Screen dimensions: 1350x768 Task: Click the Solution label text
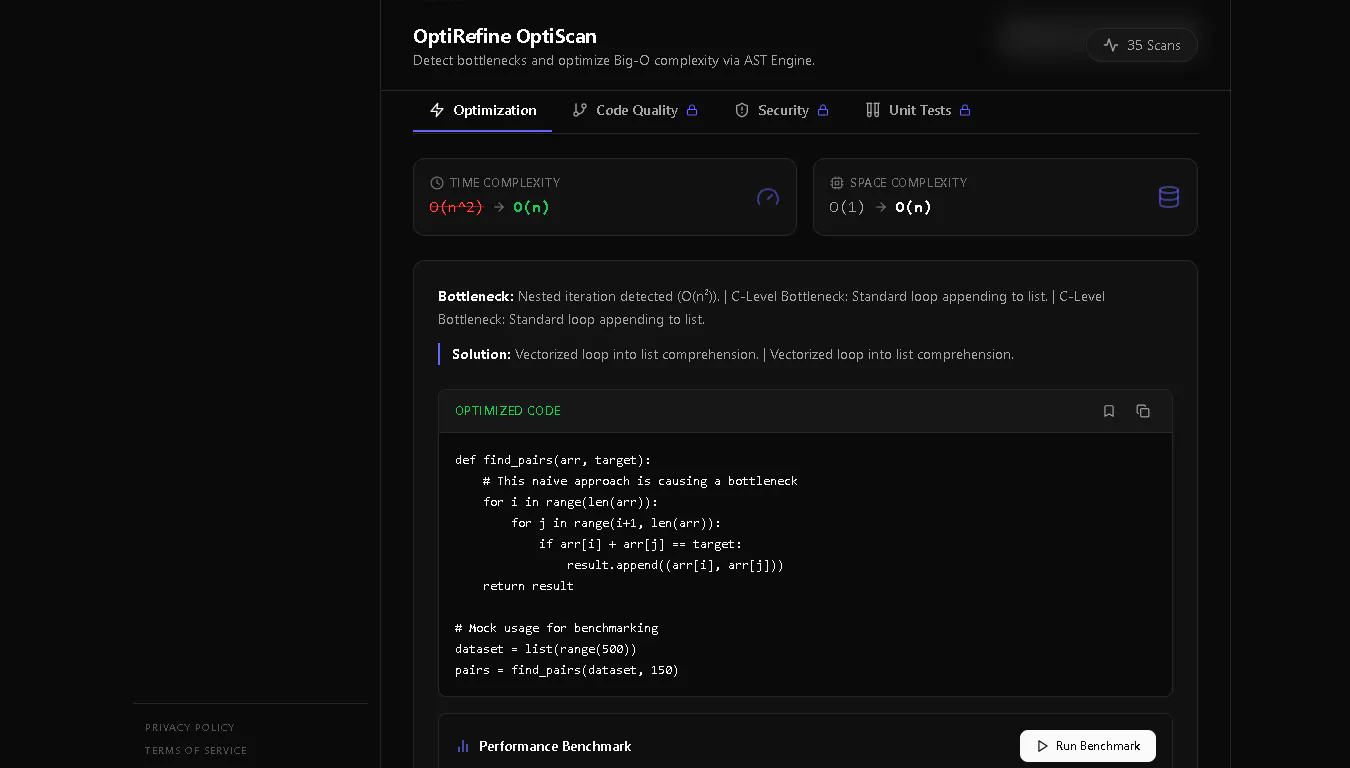click(x=481, y=354)
